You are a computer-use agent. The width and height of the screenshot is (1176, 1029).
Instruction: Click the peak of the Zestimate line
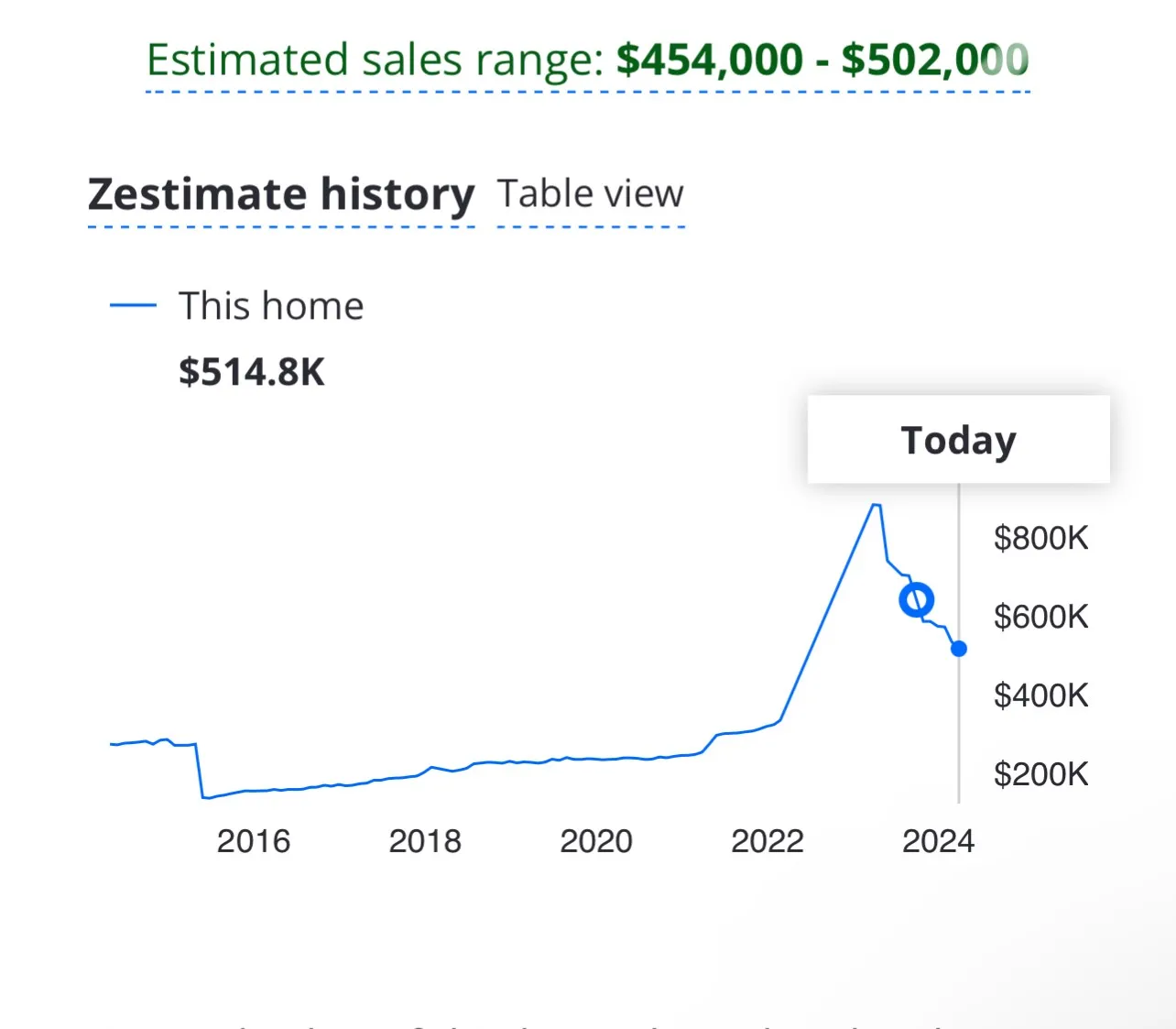876,505
